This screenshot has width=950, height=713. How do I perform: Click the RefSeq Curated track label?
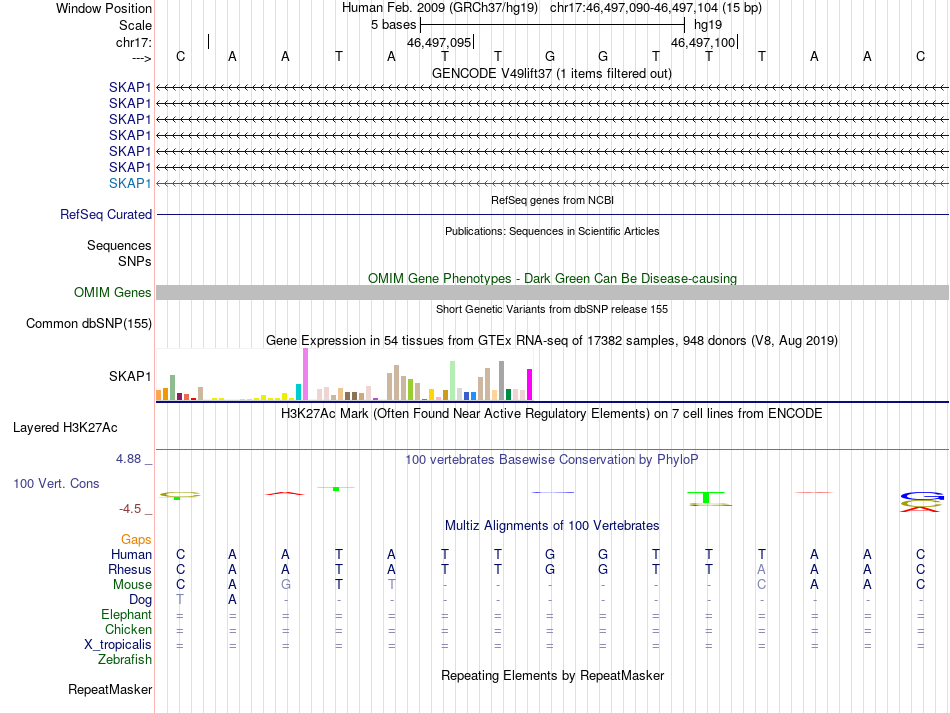(106, 214)
